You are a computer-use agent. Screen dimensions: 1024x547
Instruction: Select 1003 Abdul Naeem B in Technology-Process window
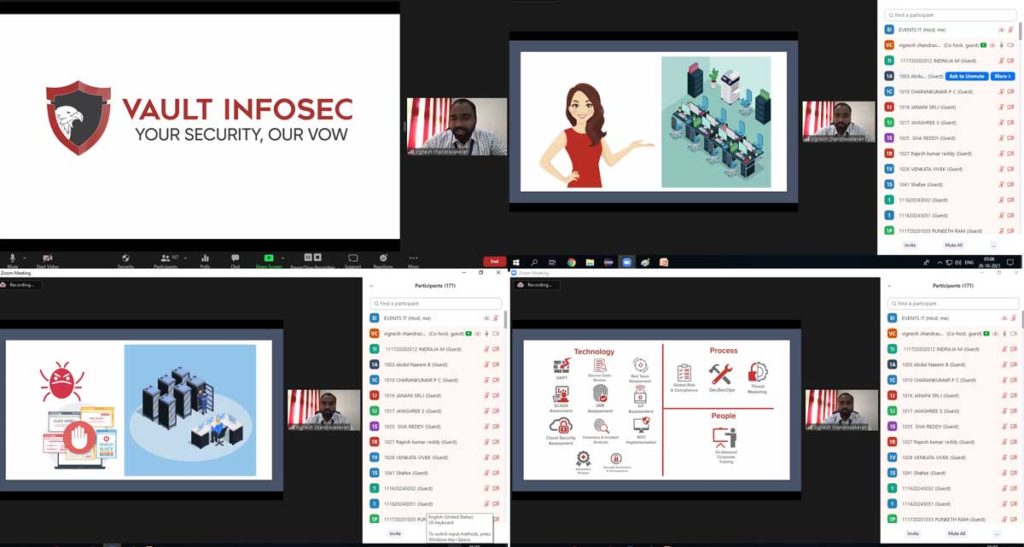point(952,364)
